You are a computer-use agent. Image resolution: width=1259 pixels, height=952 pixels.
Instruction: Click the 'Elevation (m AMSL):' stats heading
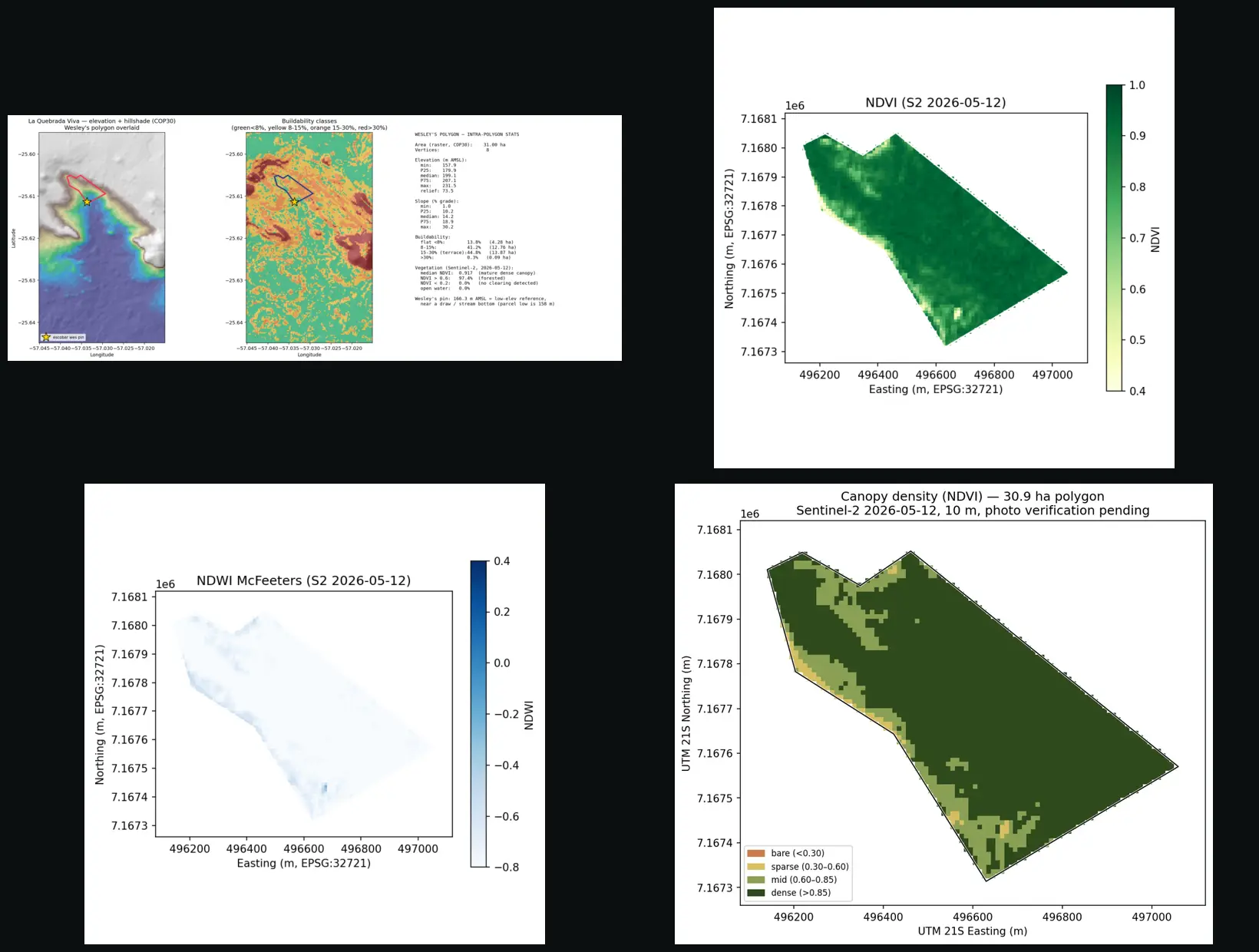pyautogui.click(x=441, y=160)
